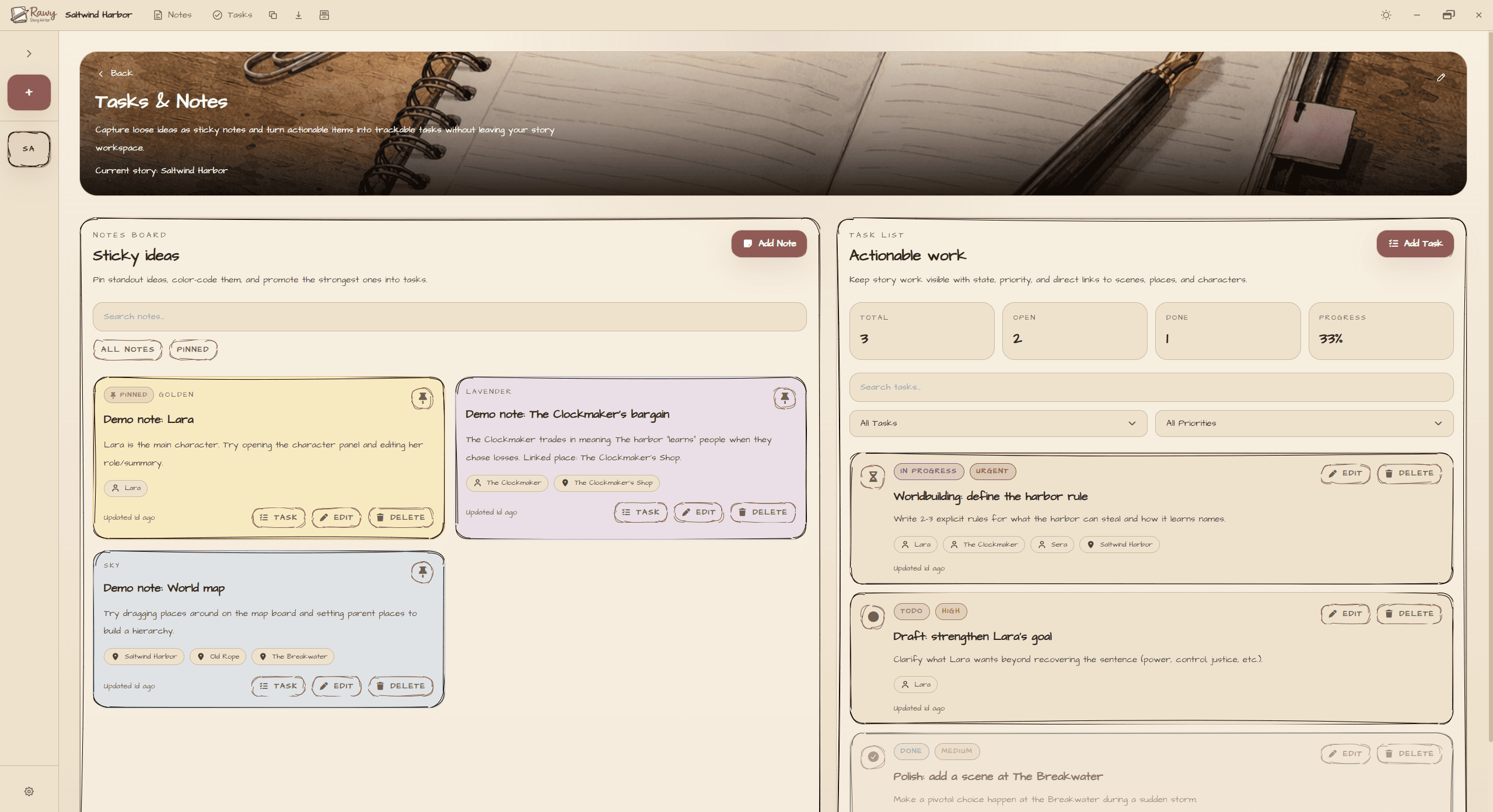This screenshot has width=1493, height=812.
Task: Toggle hourglass status on Worldbuilding task
Action: [x=873, y=477]
